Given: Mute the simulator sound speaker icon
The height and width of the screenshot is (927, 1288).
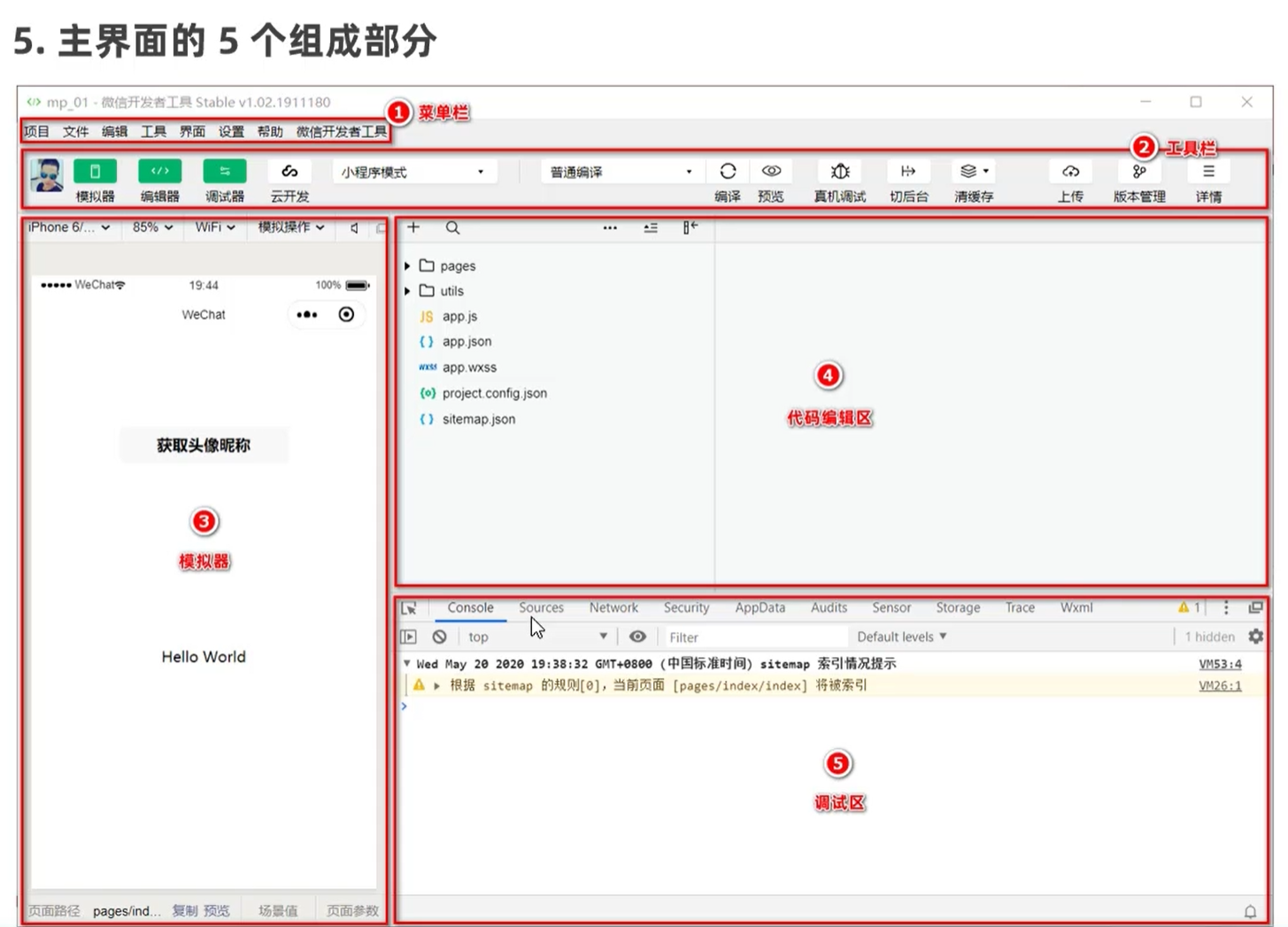Looking at the screenshot, I should click(x=354, y=228).
